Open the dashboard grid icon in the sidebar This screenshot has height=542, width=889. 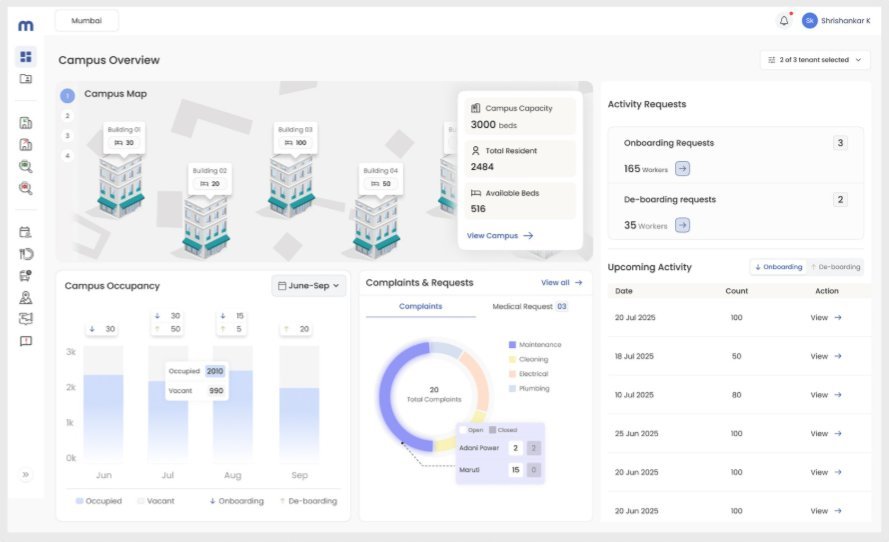26,56
